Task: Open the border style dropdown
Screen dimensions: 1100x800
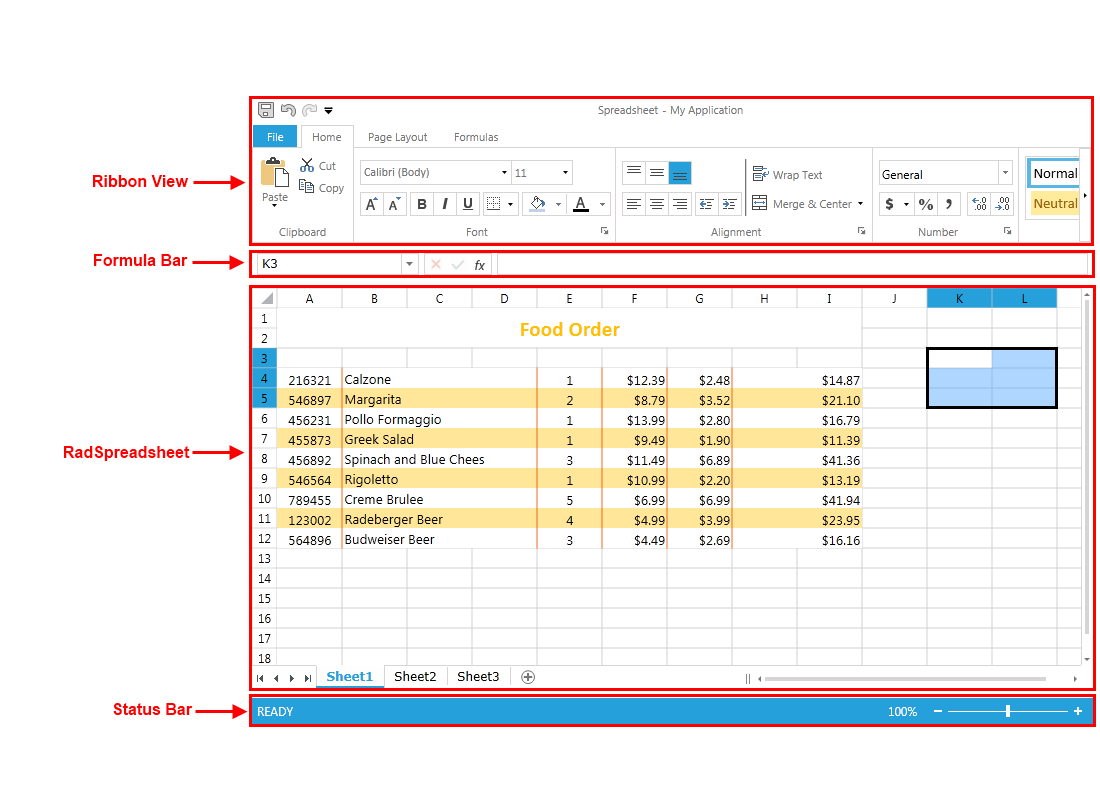Action: tap(510, 203)
